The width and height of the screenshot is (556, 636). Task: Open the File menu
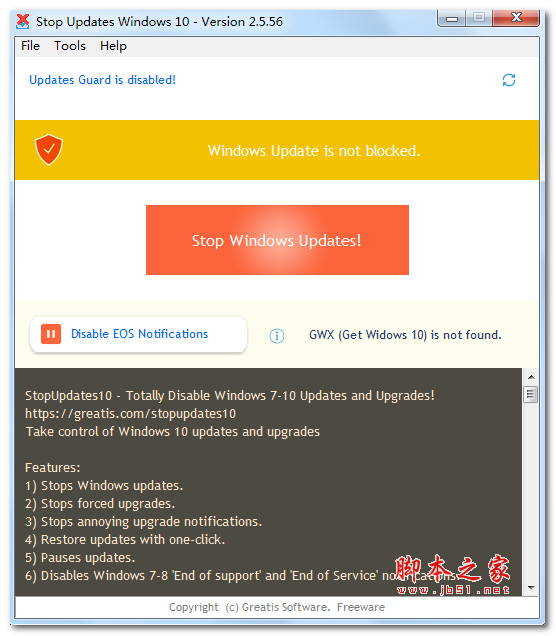[30, 46]
